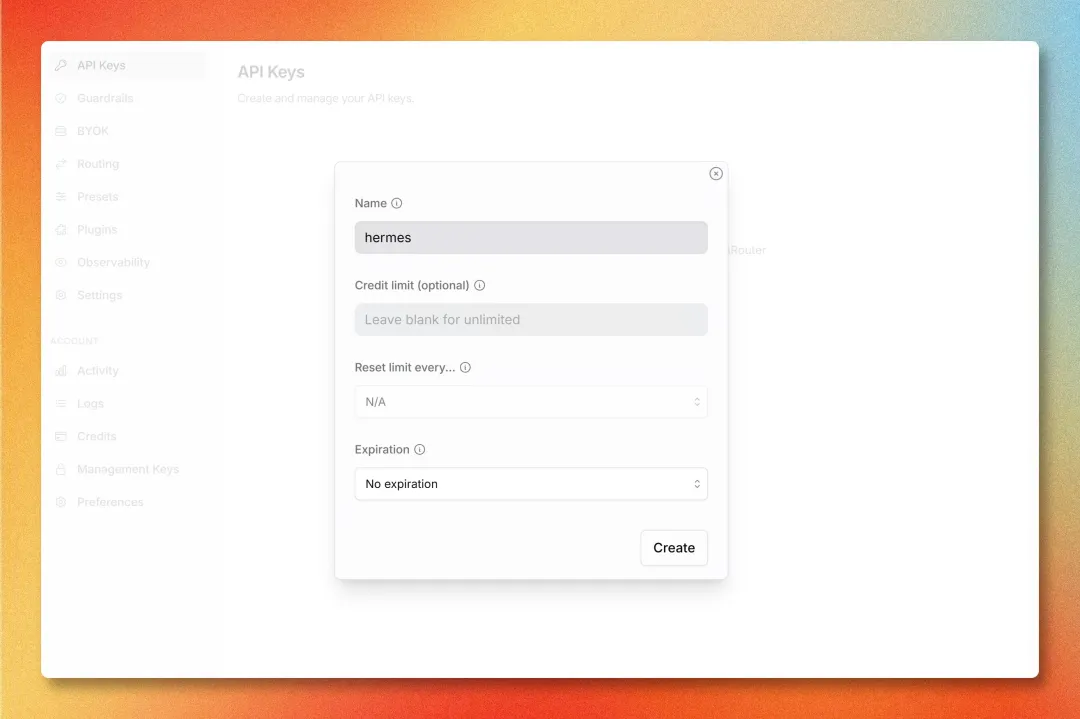This screenshot has height=719, width=1080.
Task: Open Management Keys in the sidebar
Action: pos(127,469)
